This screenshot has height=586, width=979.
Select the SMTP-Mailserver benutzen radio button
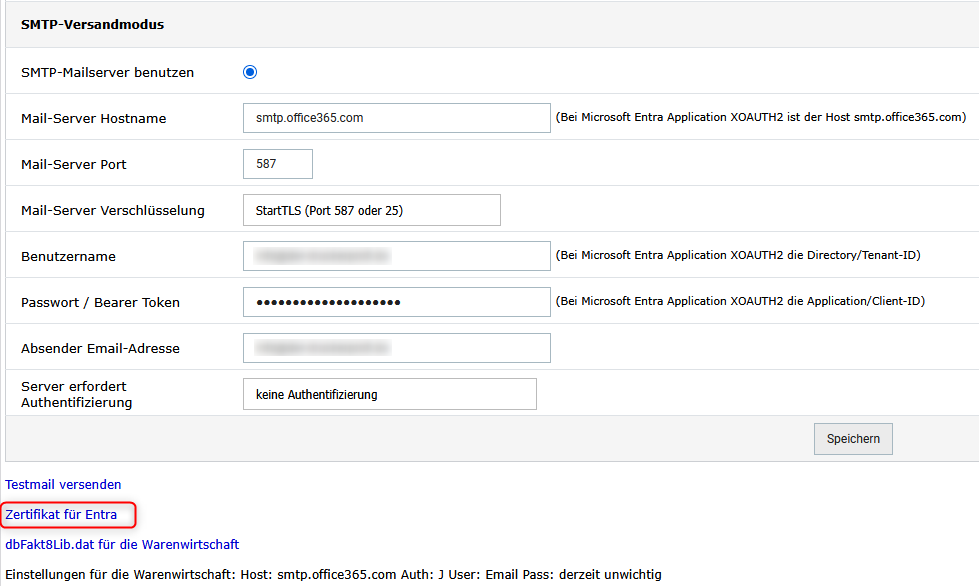tap(250, 72)
